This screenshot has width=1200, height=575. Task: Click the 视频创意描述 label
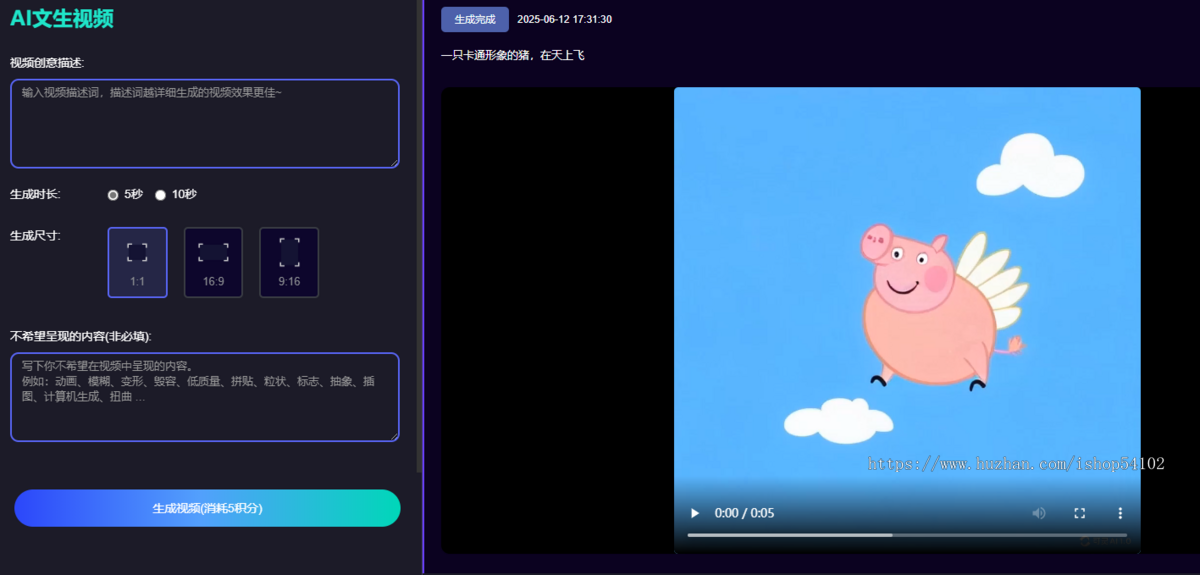coord(47,62)
